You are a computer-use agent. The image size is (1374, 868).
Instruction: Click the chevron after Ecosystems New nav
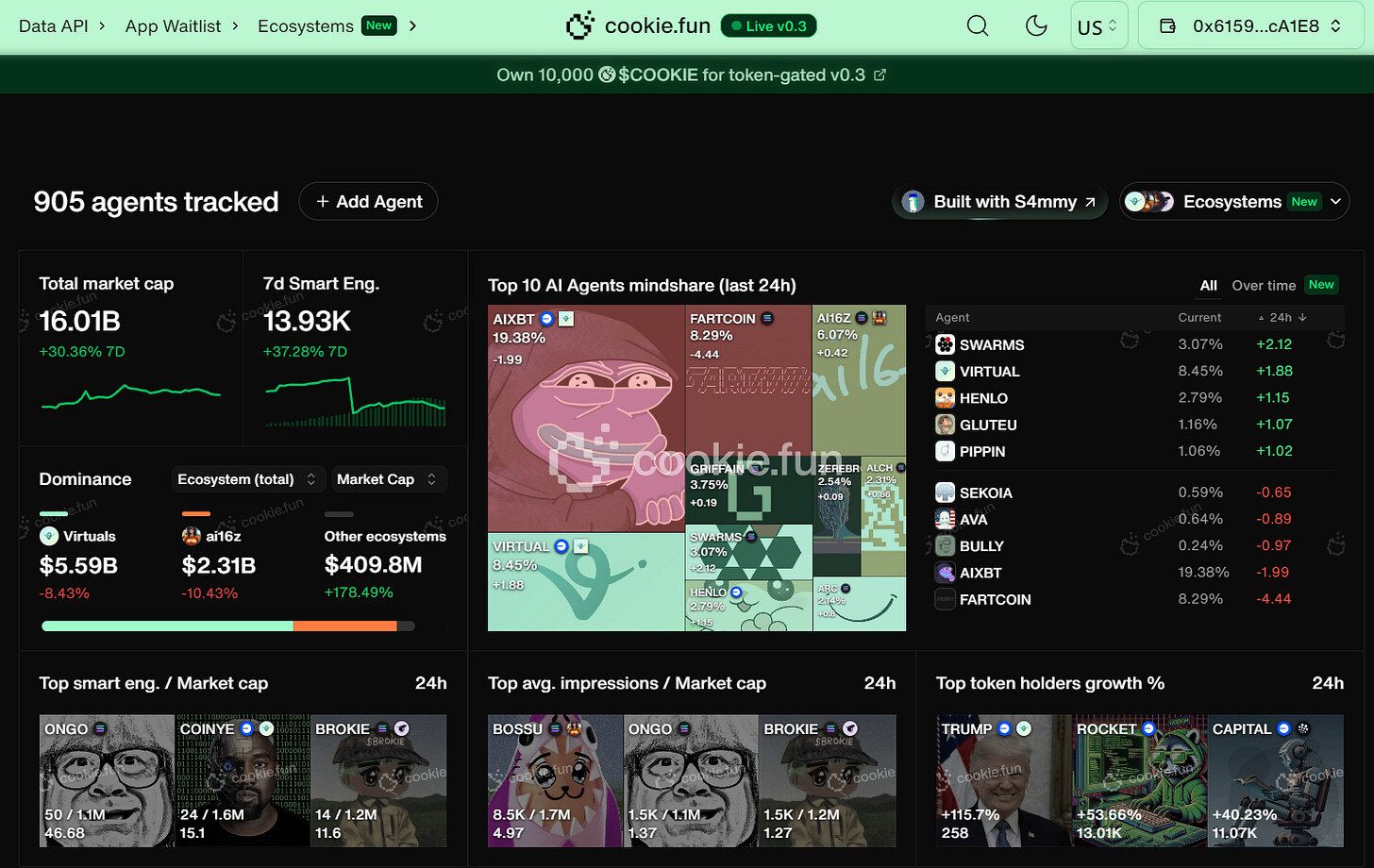point(412,26)
